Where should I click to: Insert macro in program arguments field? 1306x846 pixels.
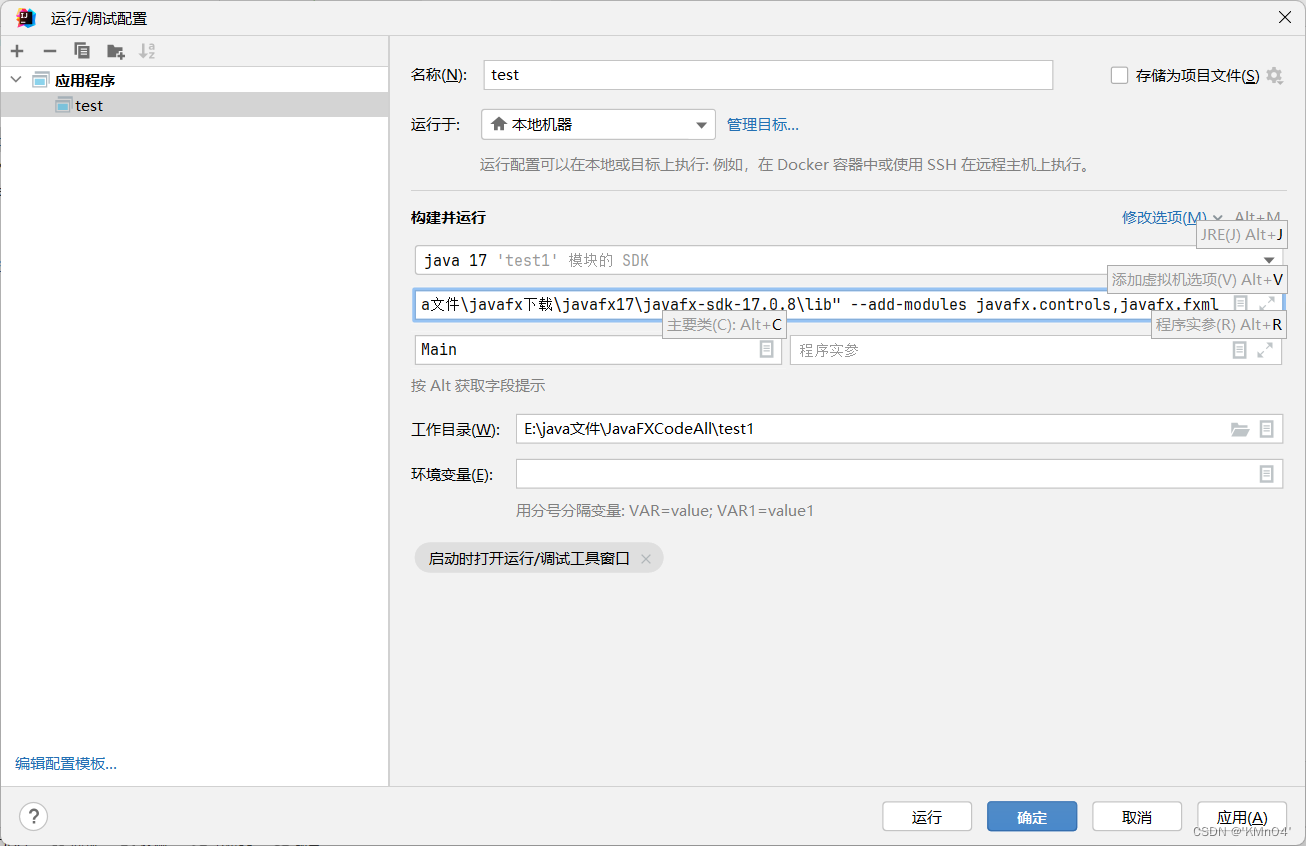point(1240,350)
